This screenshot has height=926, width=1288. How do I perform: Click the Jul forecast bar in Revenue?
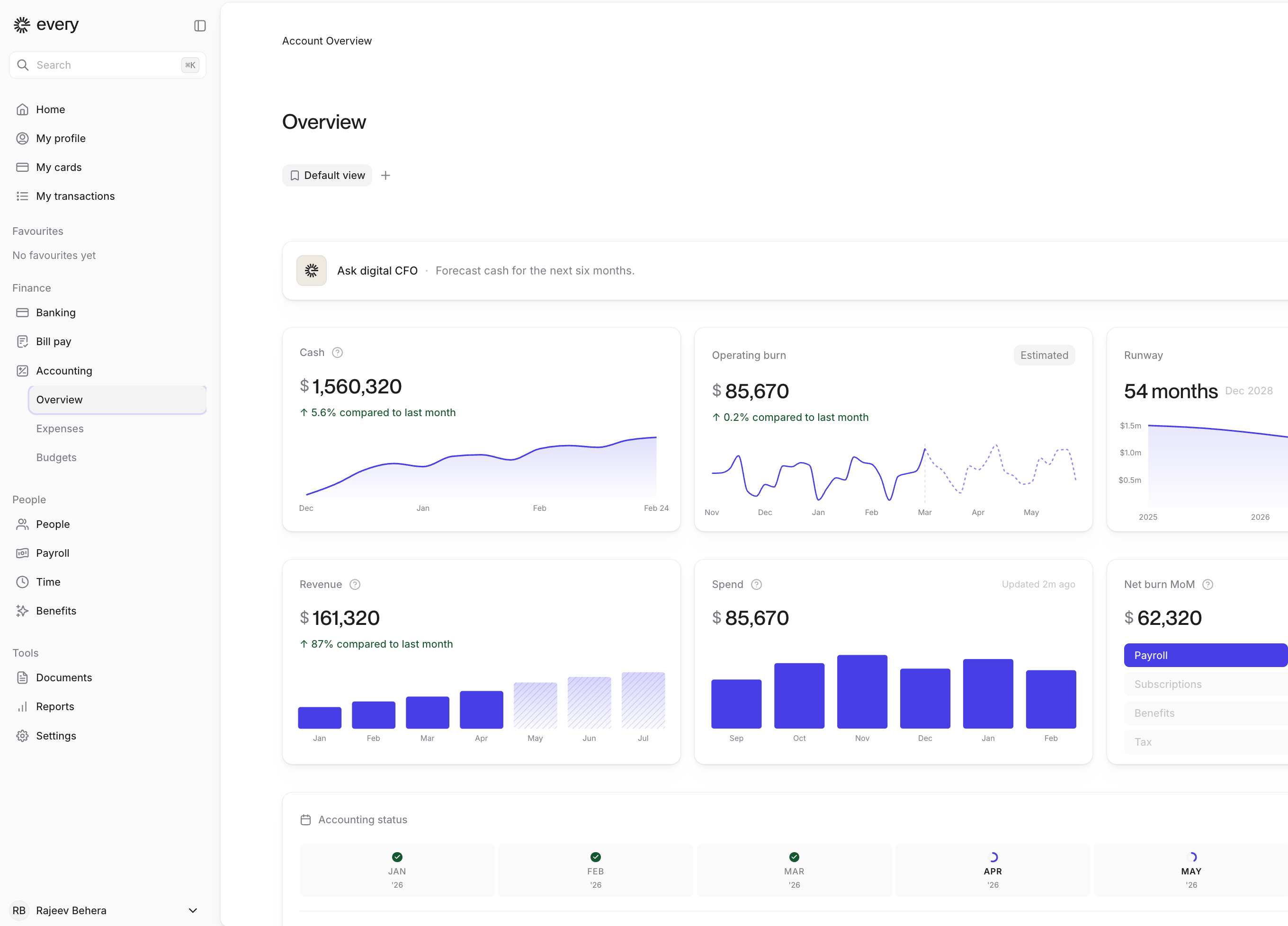pos(643,701)
